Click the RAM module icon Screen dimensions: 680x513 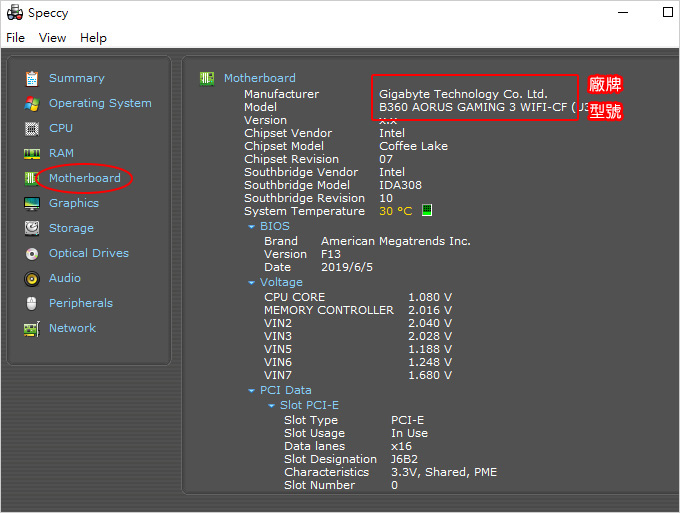[x=32, y=154]
